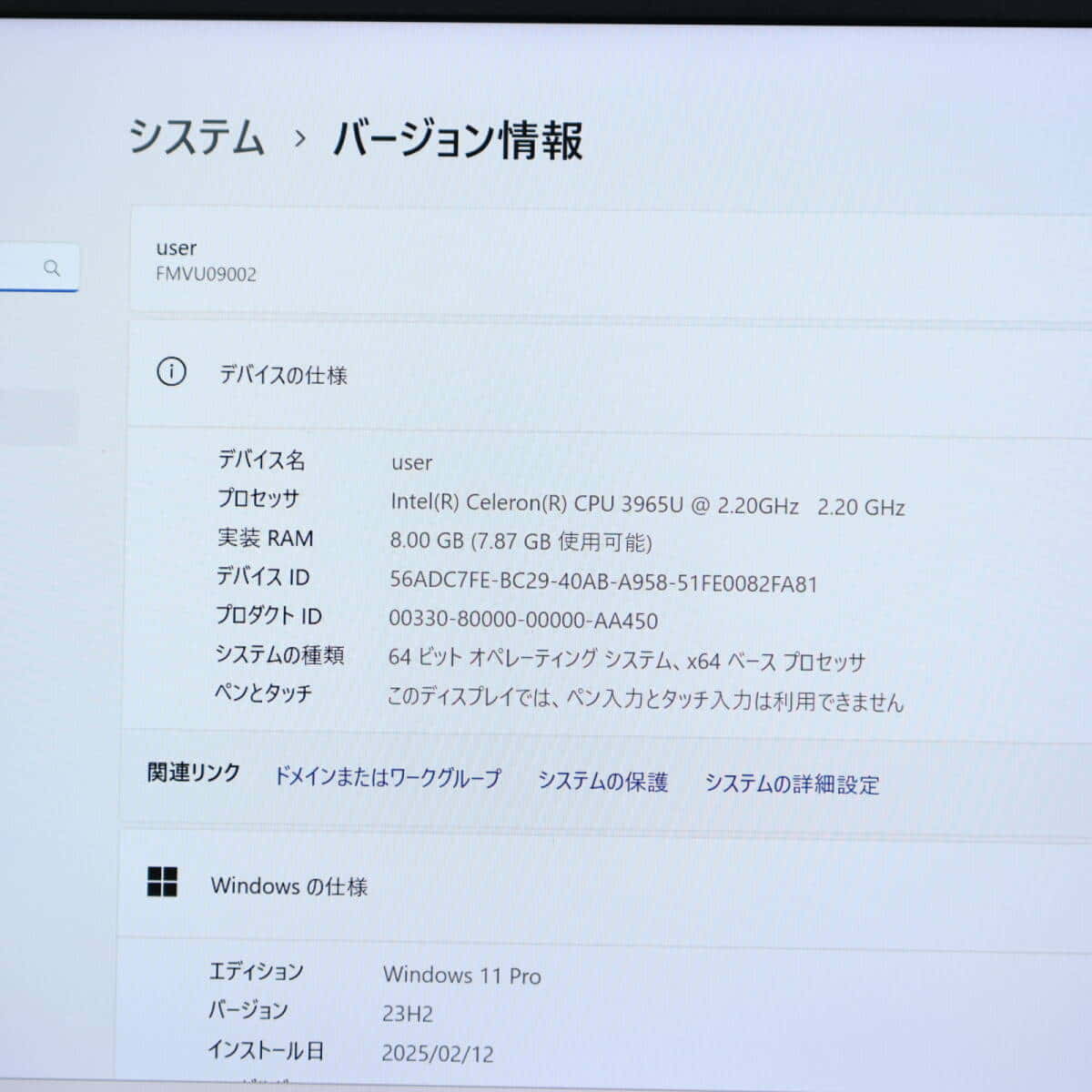Click the 関連リンク label
The height and width of the screenshot is (1092, 1092).
pyautogui.click(x=194, y=773)
